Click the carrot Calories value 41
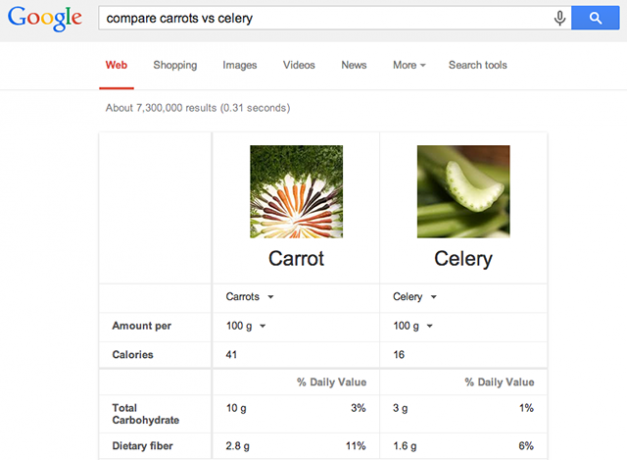This screenshot has height=460, width=627. click(231, 355)
